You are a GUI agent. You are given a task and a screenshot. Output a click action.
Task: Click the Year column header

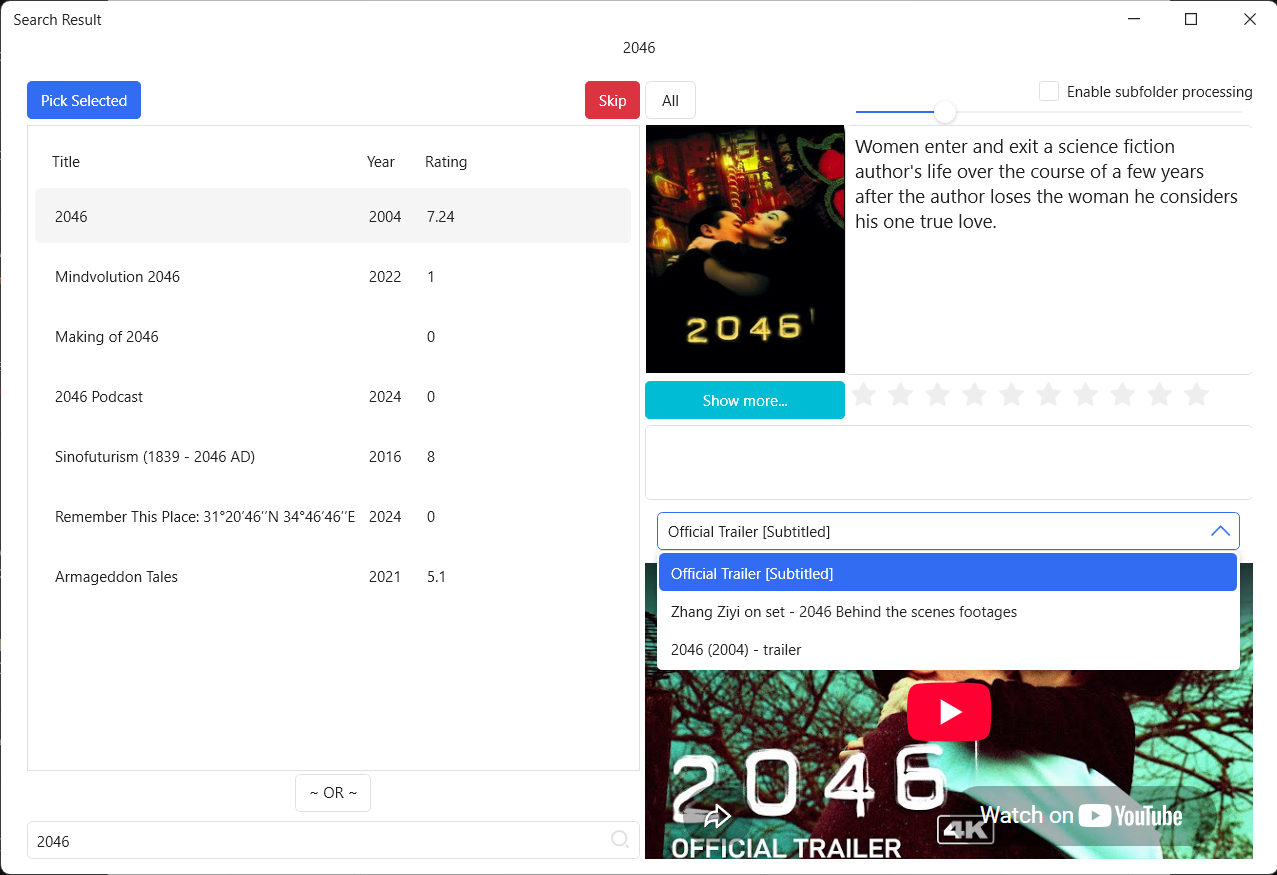tap(381, 162)
